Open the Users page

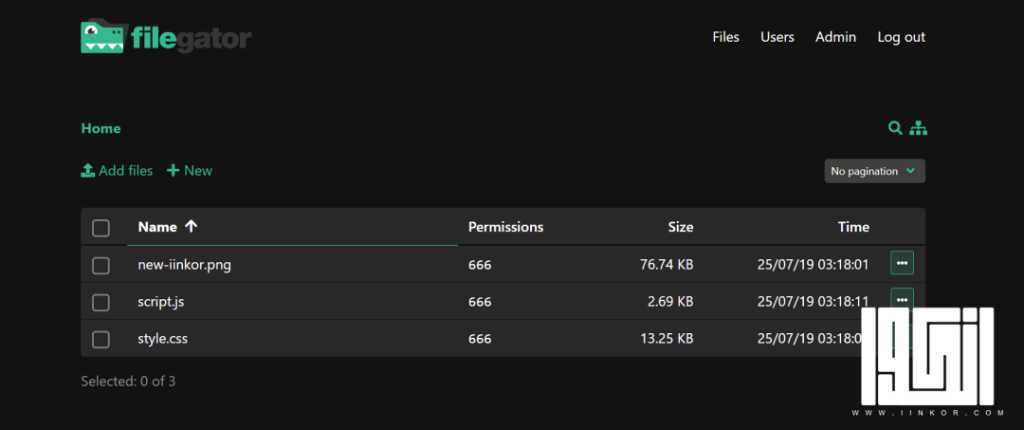[x=777, y=37]
